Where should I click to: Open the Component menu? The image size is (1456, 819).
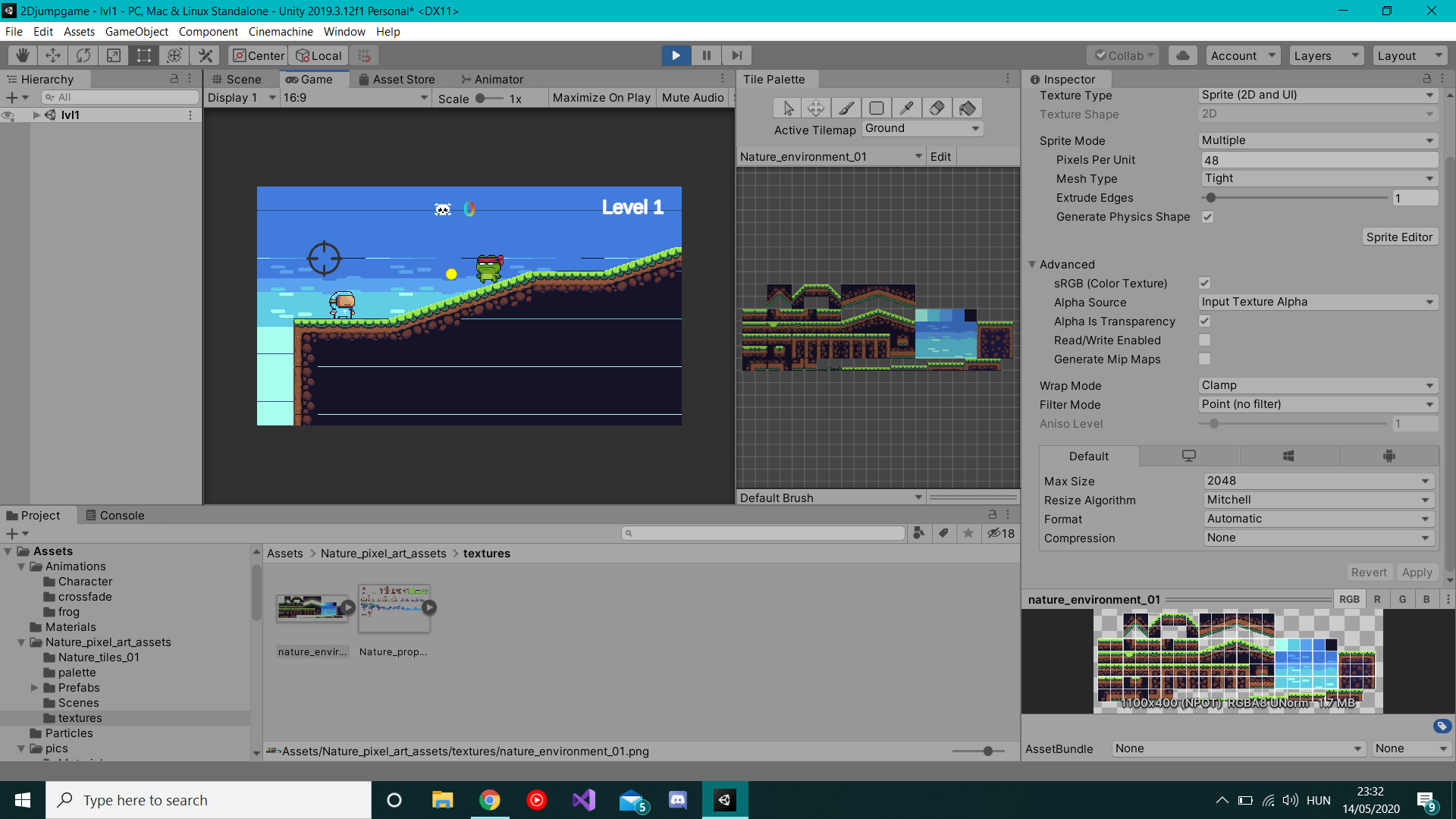pos(208,32)
